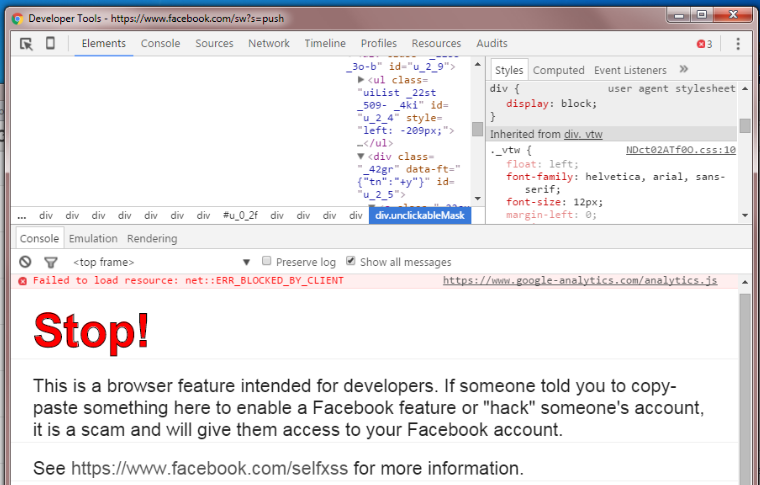The image size is (760, 485).
Task: Select the drawer Console tab
Action: point(39,238)
